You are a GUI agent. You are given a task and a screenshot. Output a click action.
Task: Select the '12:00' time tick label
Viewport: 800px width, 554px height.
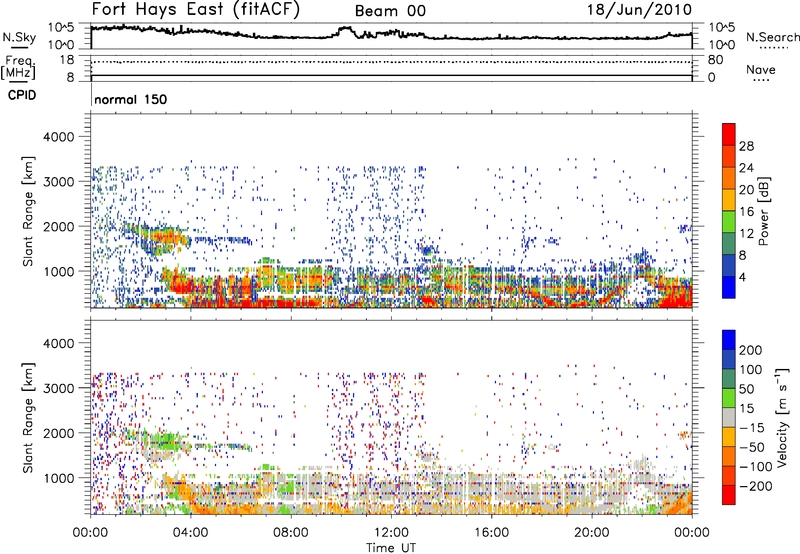391,533
